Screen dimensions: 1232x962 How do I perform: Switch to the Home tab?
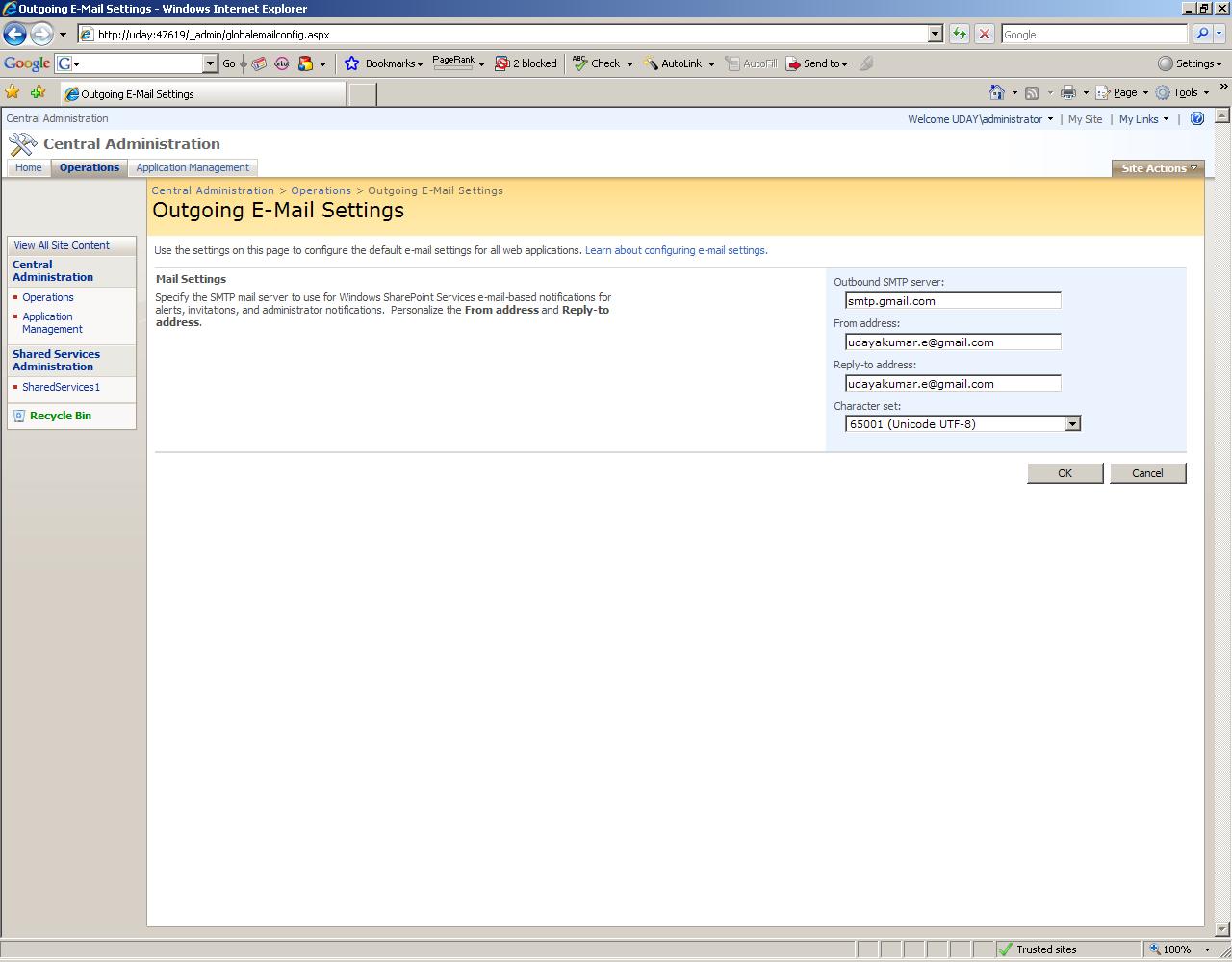click(29, 167)
